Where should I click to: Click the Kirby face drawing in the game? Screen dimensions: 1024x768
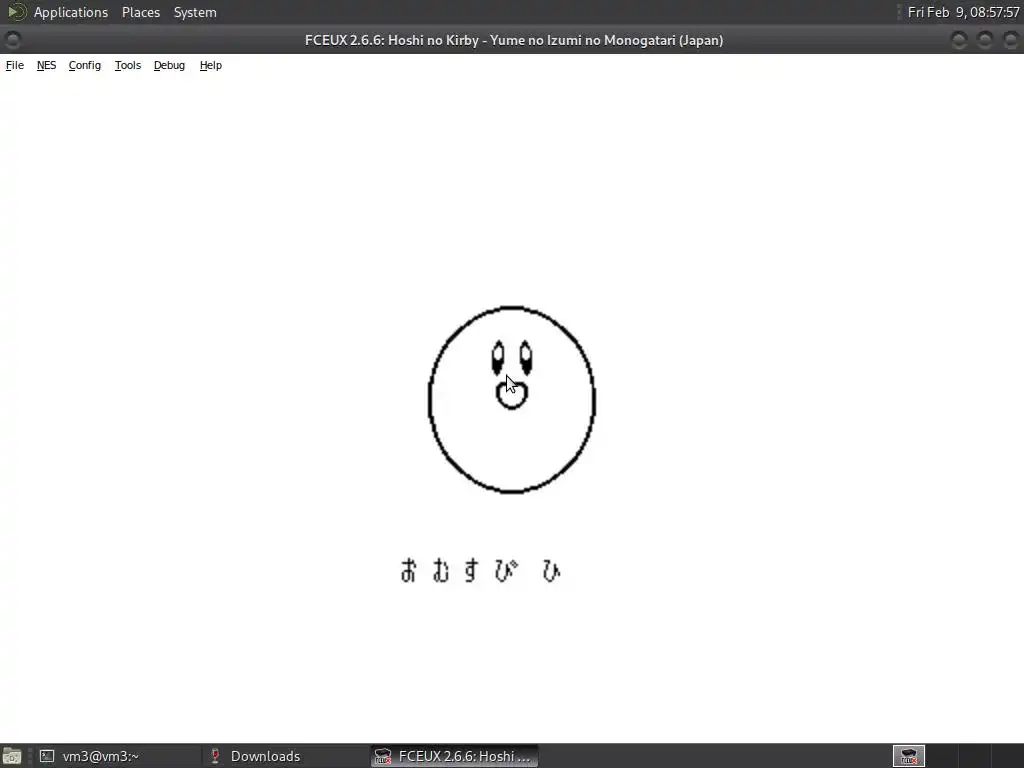[511, 399]
